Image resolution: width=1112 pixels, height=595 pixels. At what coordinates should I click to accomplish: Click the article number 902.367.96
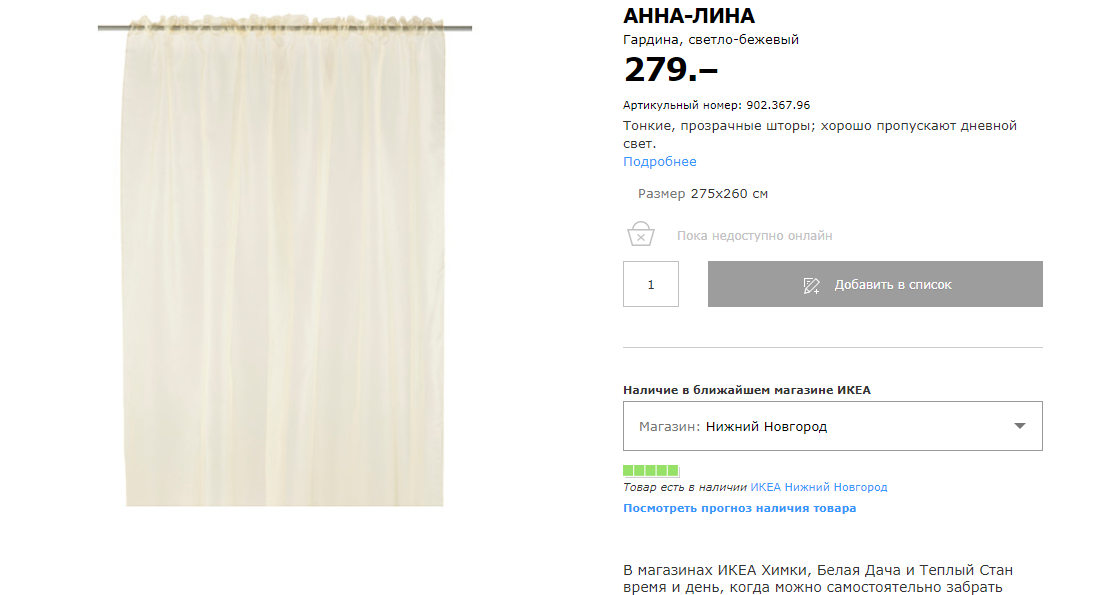pos(778,105)
